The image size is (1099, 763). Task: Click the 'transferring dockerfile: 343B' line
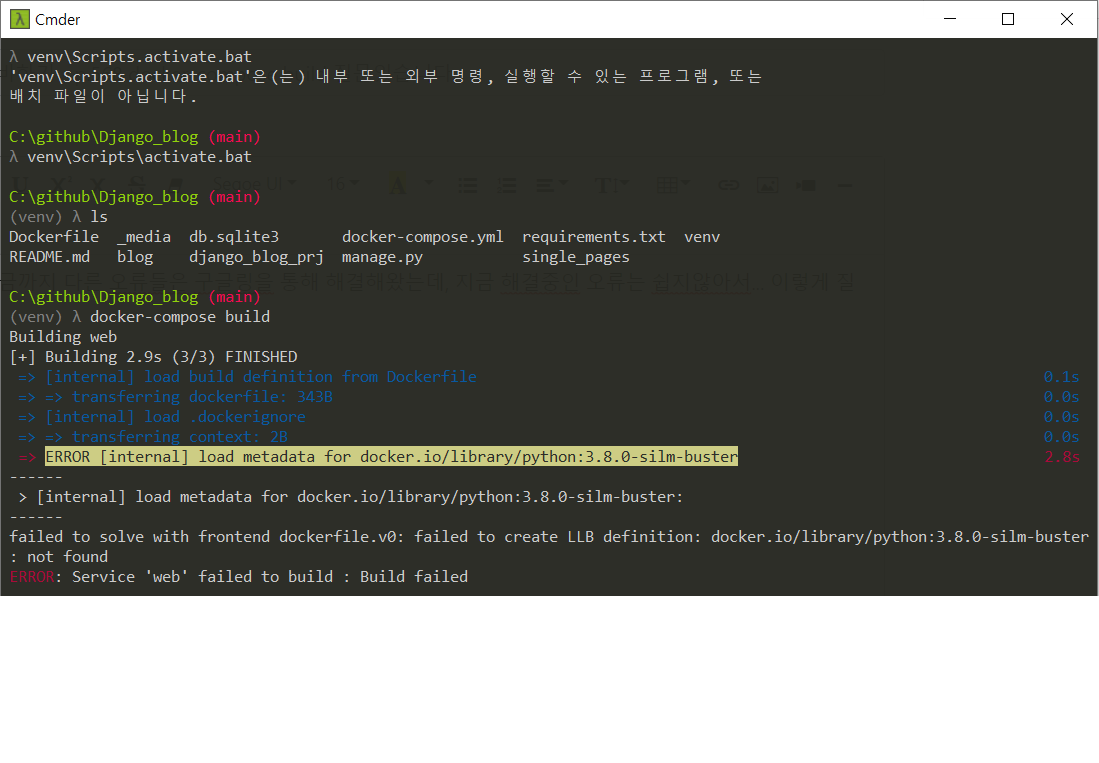tap(202, 397)
